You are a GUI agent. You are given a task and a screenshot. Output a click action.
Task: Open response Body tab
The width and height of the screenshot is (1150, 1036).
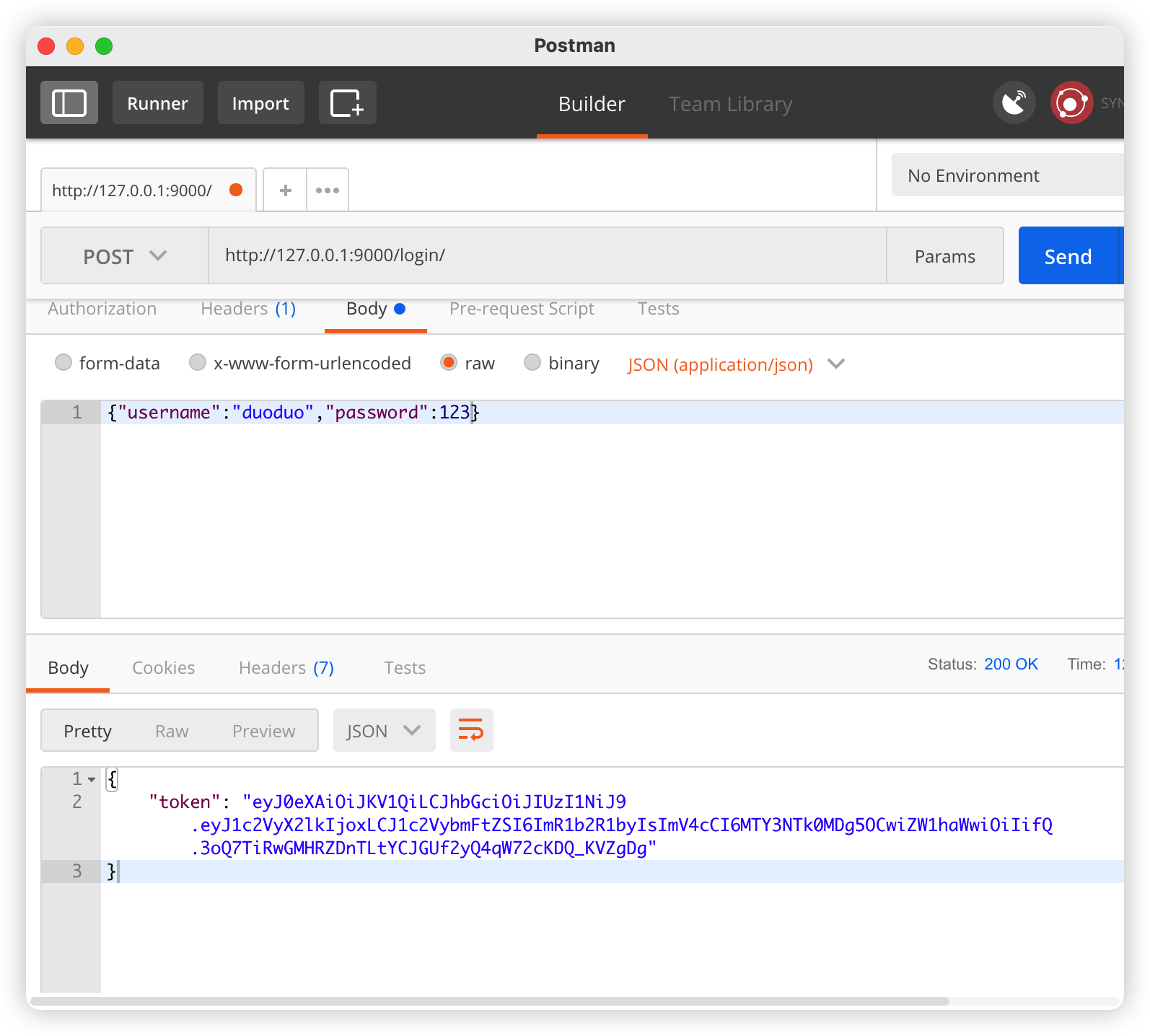[68, 668]
